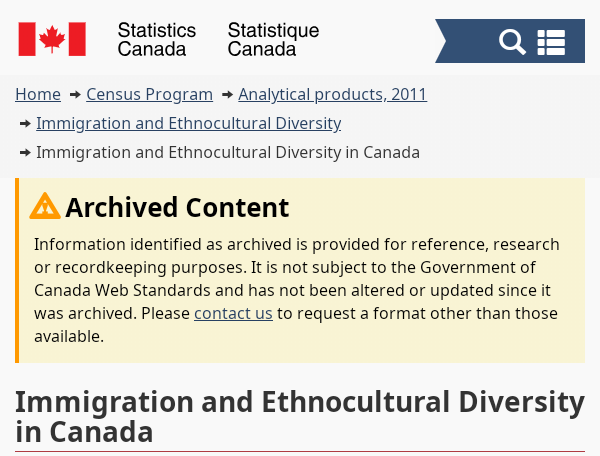Click the Statistics Canada English wordmark
Viewport: 600px width, 456px height.
click(x=157, y=39)
